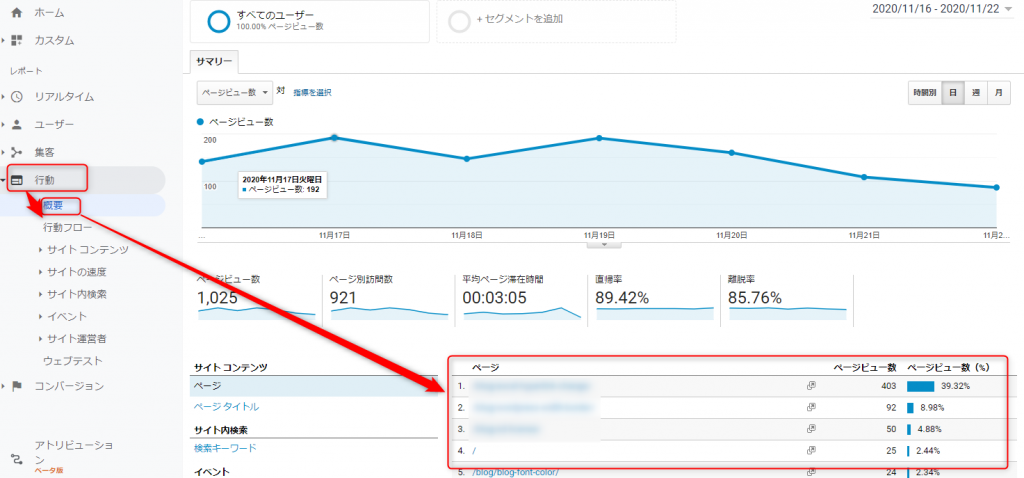Click the ページビュー数（%） column header
Viewport: 1024px width, 478px height.
[948, 368]
